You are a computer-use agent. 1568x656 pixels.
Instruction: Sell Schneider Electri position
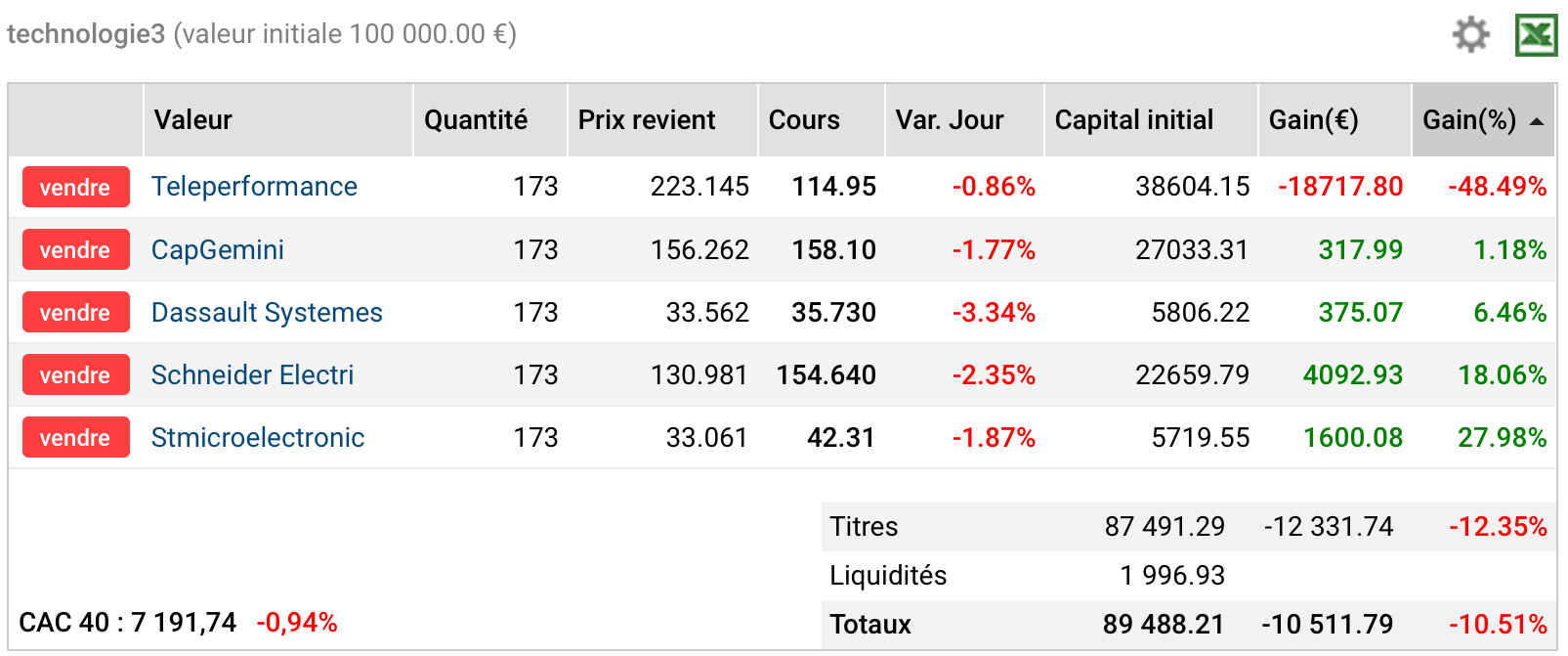[75, 374]
